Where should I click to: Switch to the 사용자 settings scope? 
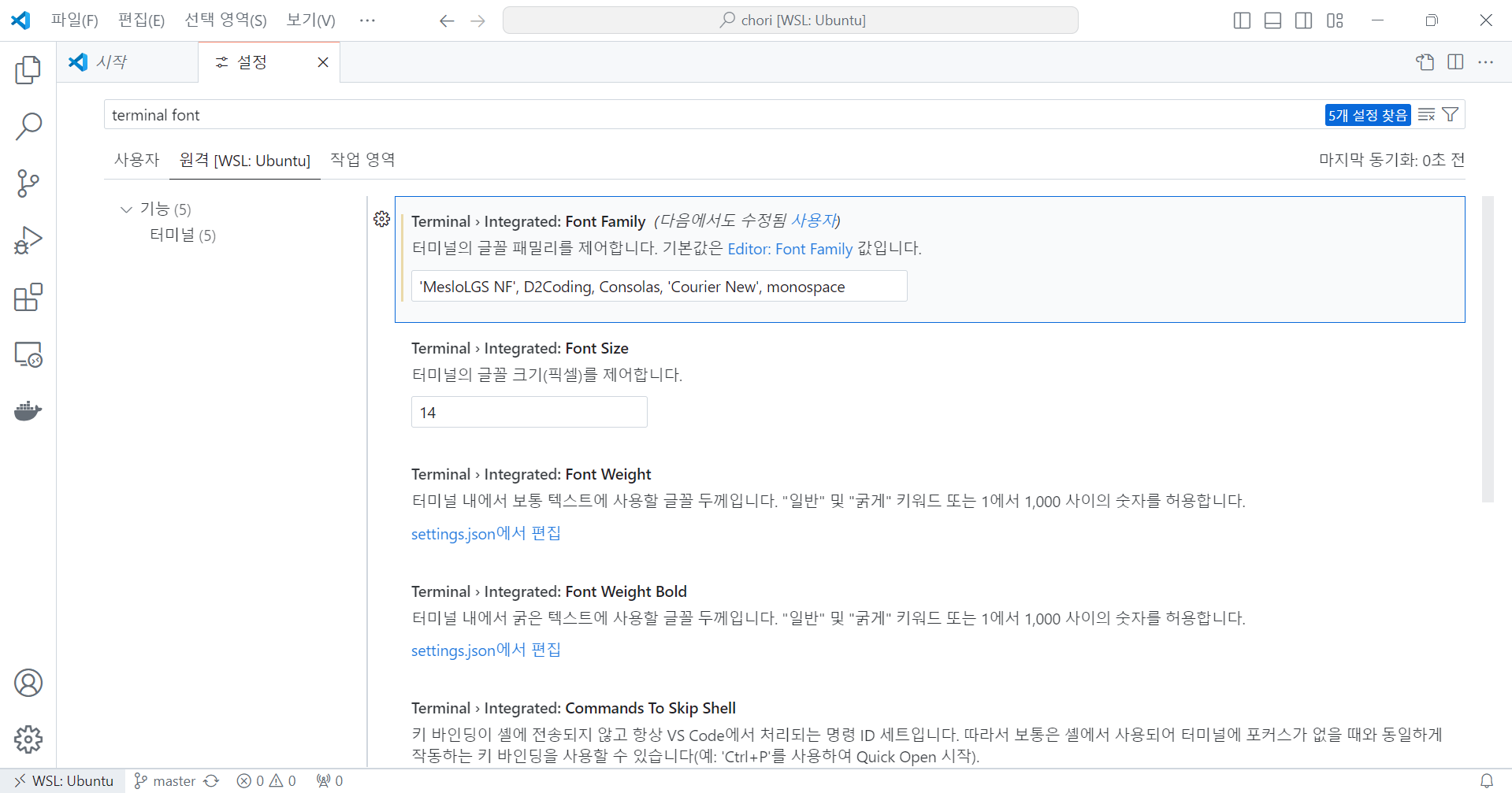(137, 160)
